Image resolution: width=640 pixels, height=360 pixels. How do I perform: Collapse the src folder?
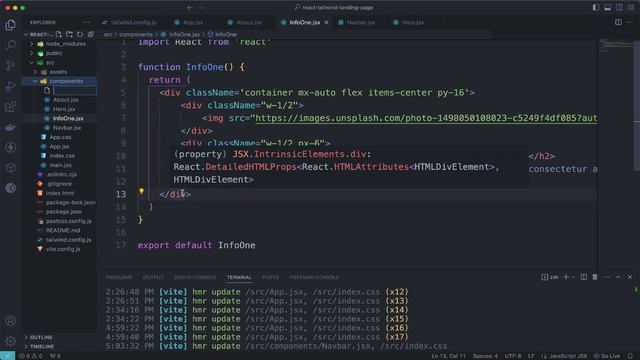click(x=32, y=62)
